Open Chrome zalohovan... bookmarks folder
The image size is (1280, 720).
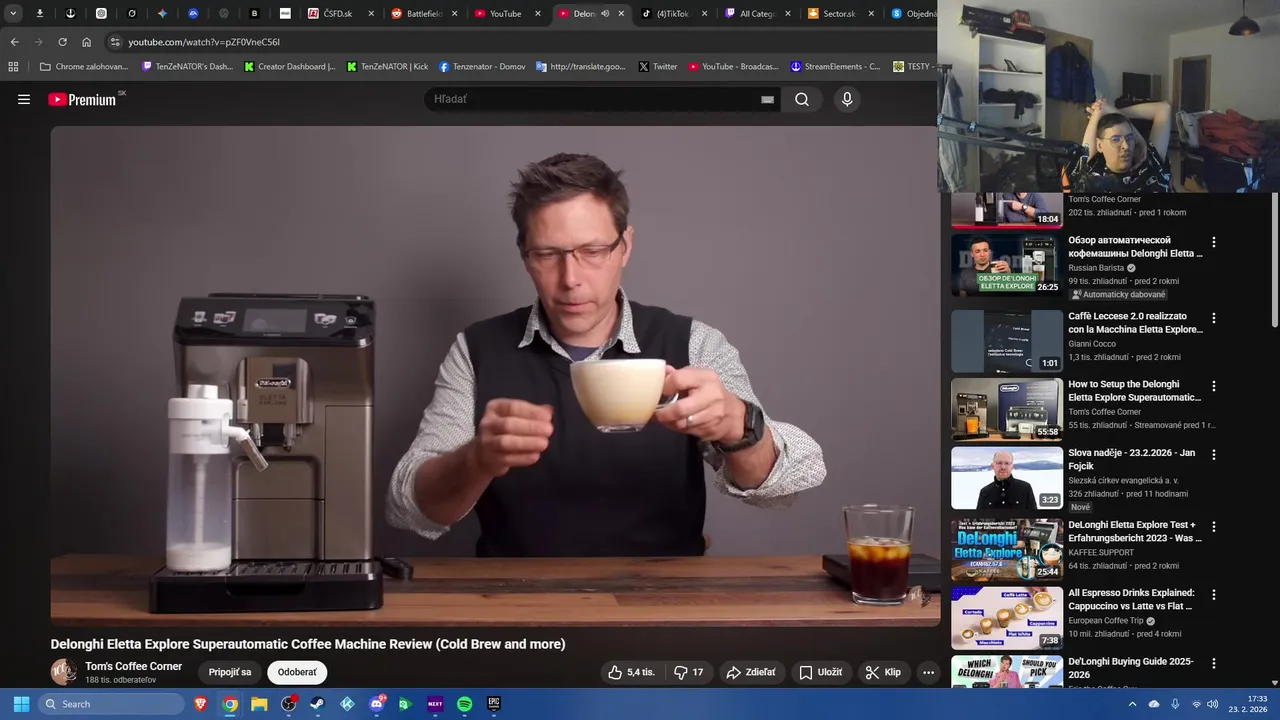point(83,67)
